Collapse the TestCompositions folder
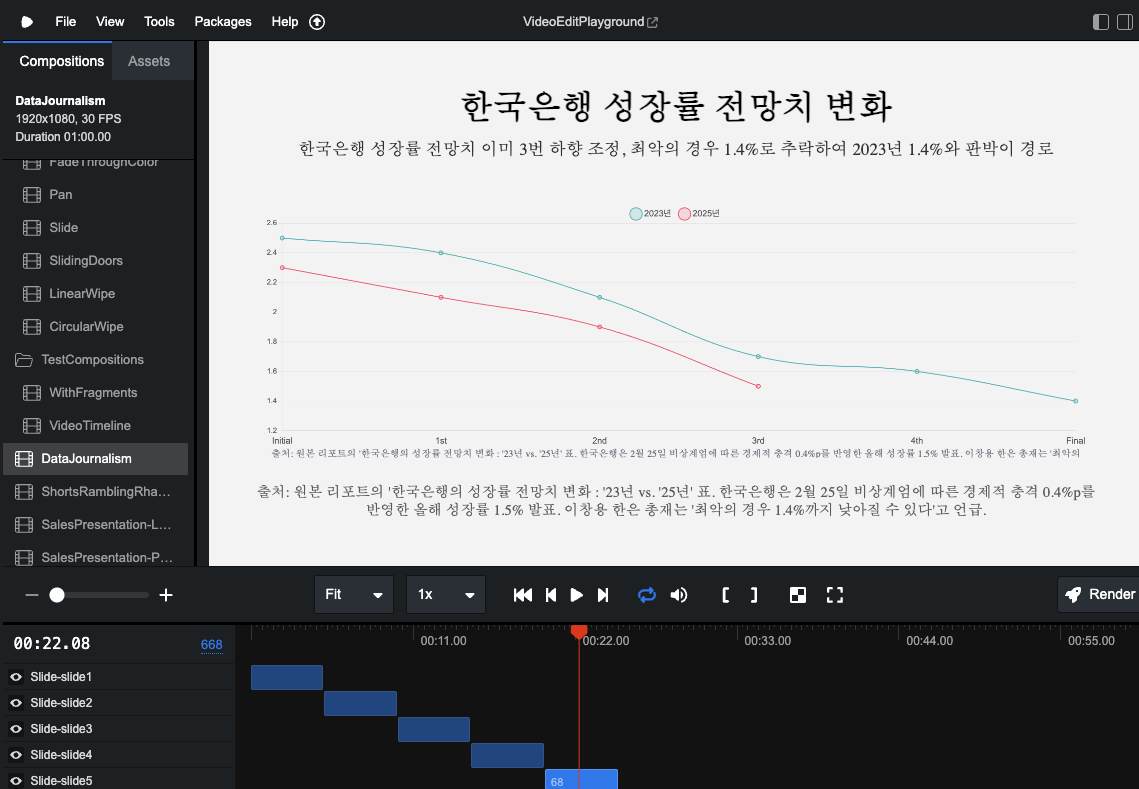 coord(24,360)
